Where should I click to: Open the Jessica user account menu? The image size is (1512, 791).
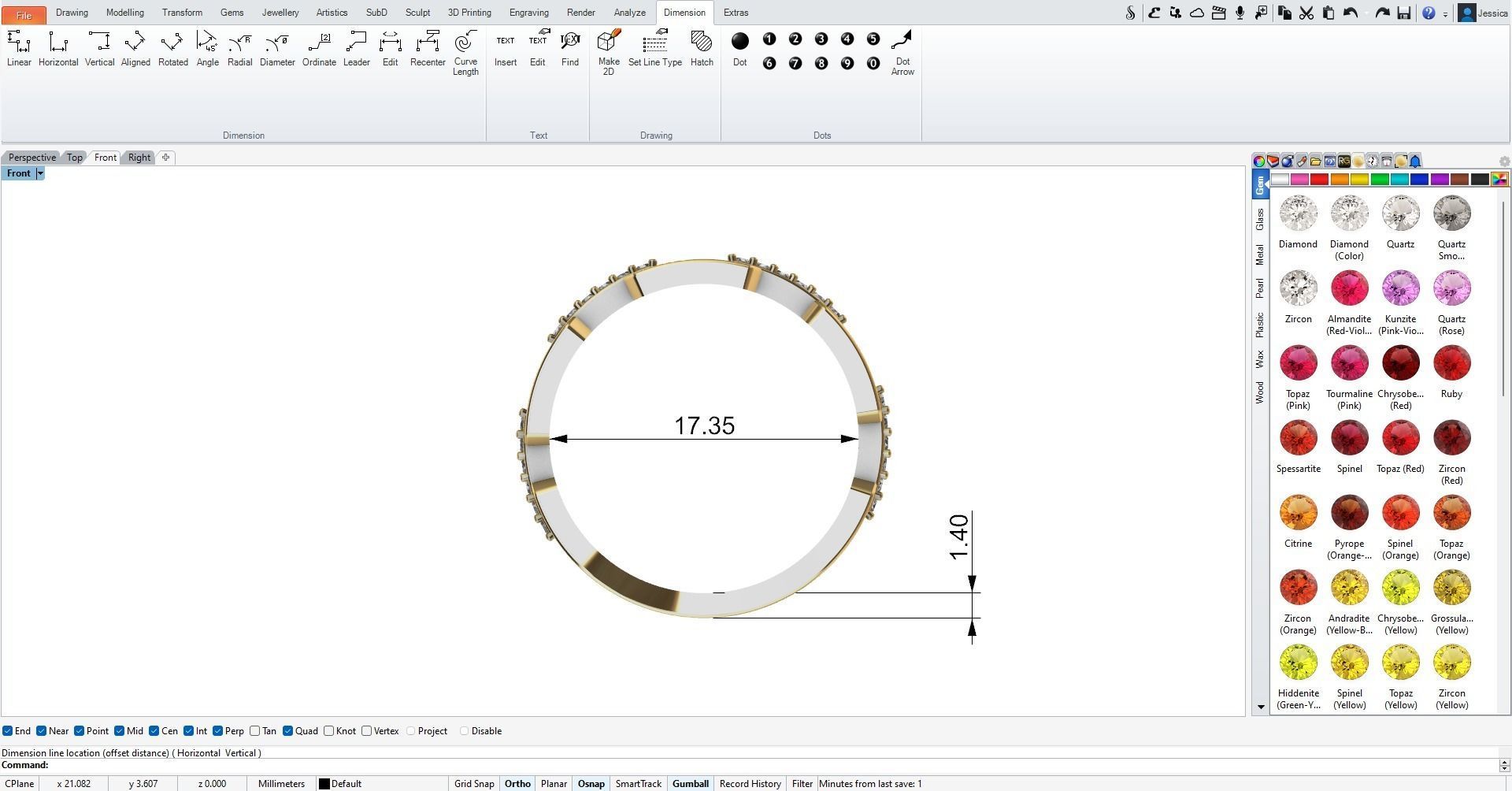click(x=1484, y=13)
